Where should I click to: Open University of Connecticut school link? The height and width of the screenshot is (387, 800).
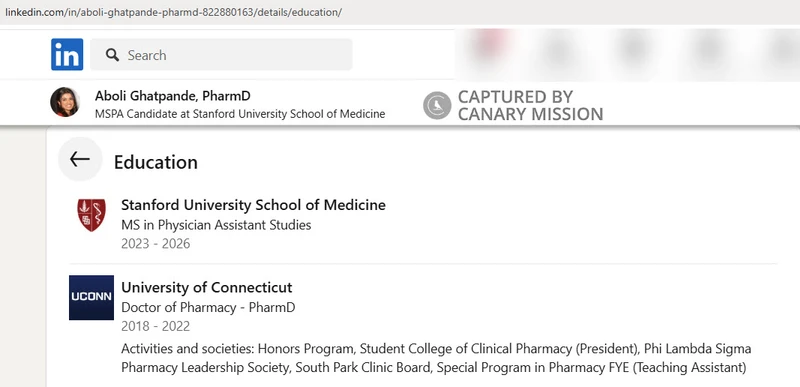coord(207,288)
